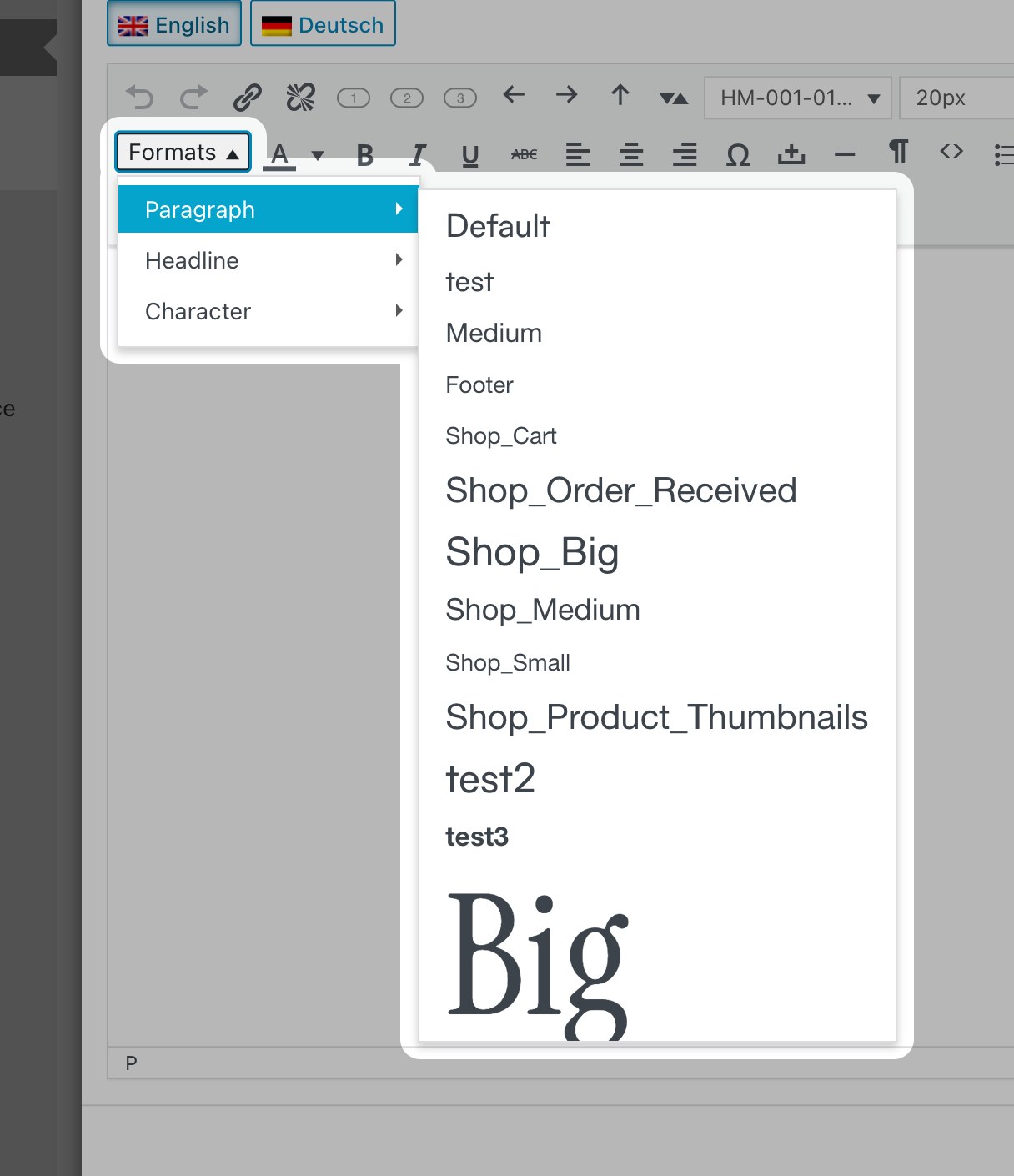This screenshot has height=1176, width=1014.
Task: Align text right
Action: click(x=685, y=155)
